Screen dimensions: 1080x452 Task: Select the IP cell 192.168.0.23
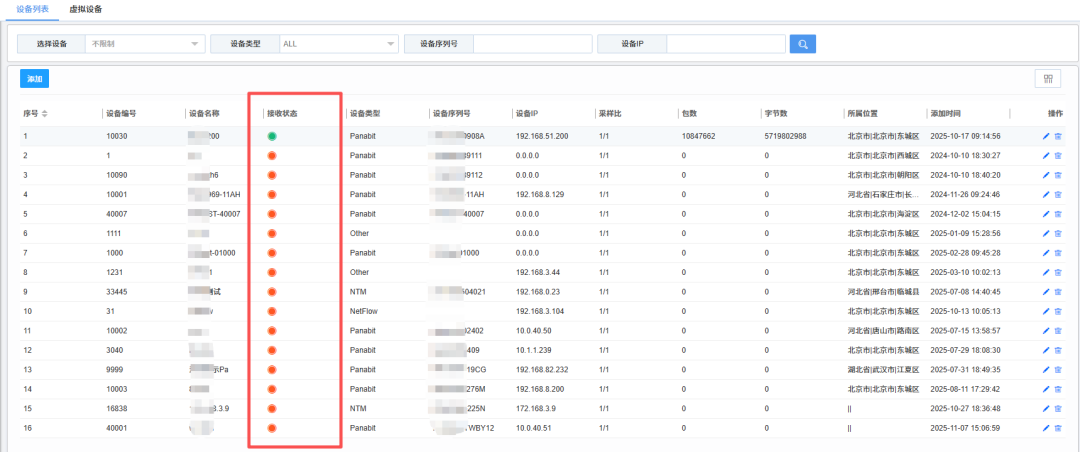(537, 291)
